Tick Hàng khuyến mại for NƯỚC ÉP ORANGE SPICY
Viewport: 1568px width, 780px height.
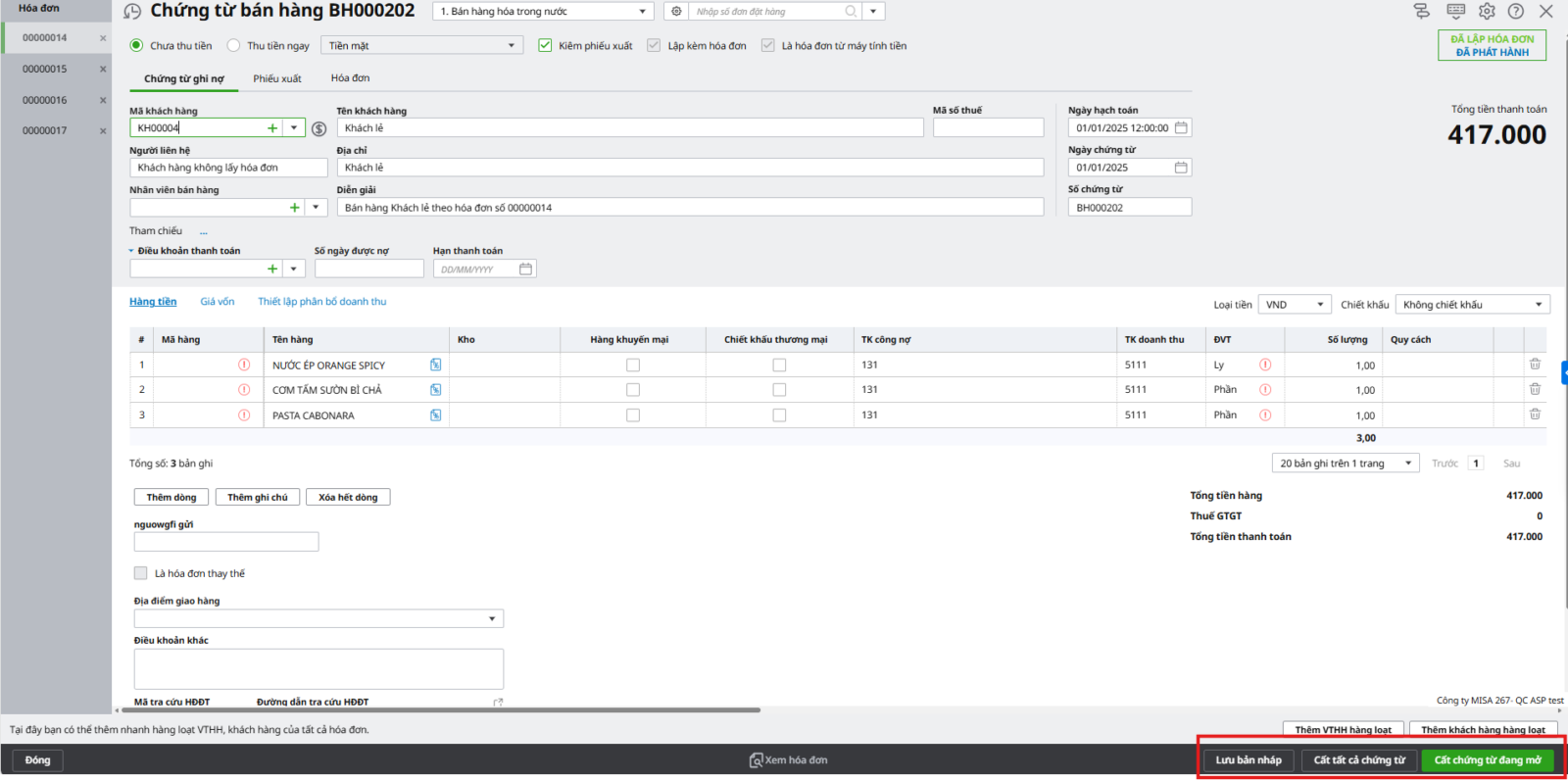[x=633, y=365]
